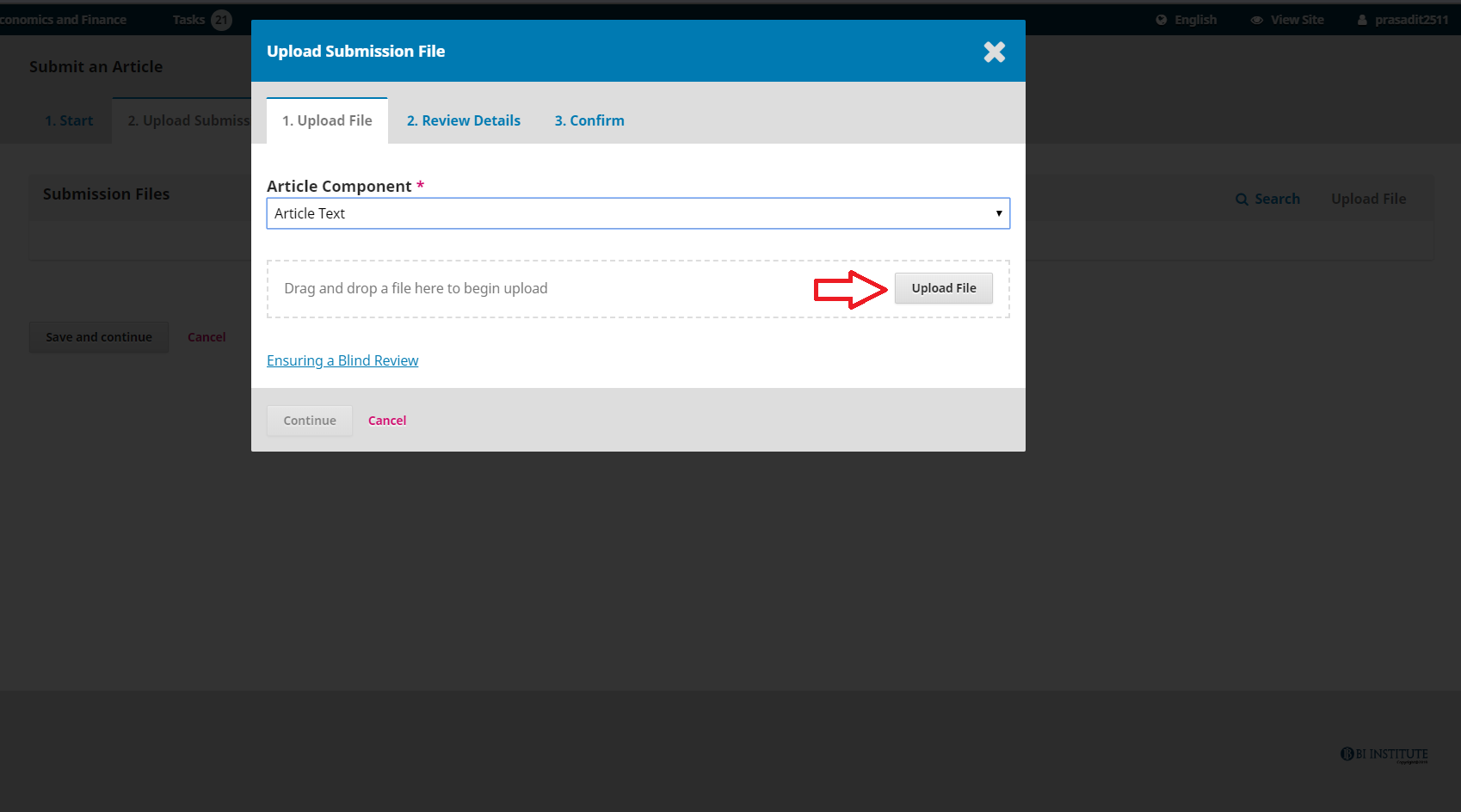Click the drag and drop file area
Image resolution: width=1461 pixels, height=812 pixels.
(516, 289)
